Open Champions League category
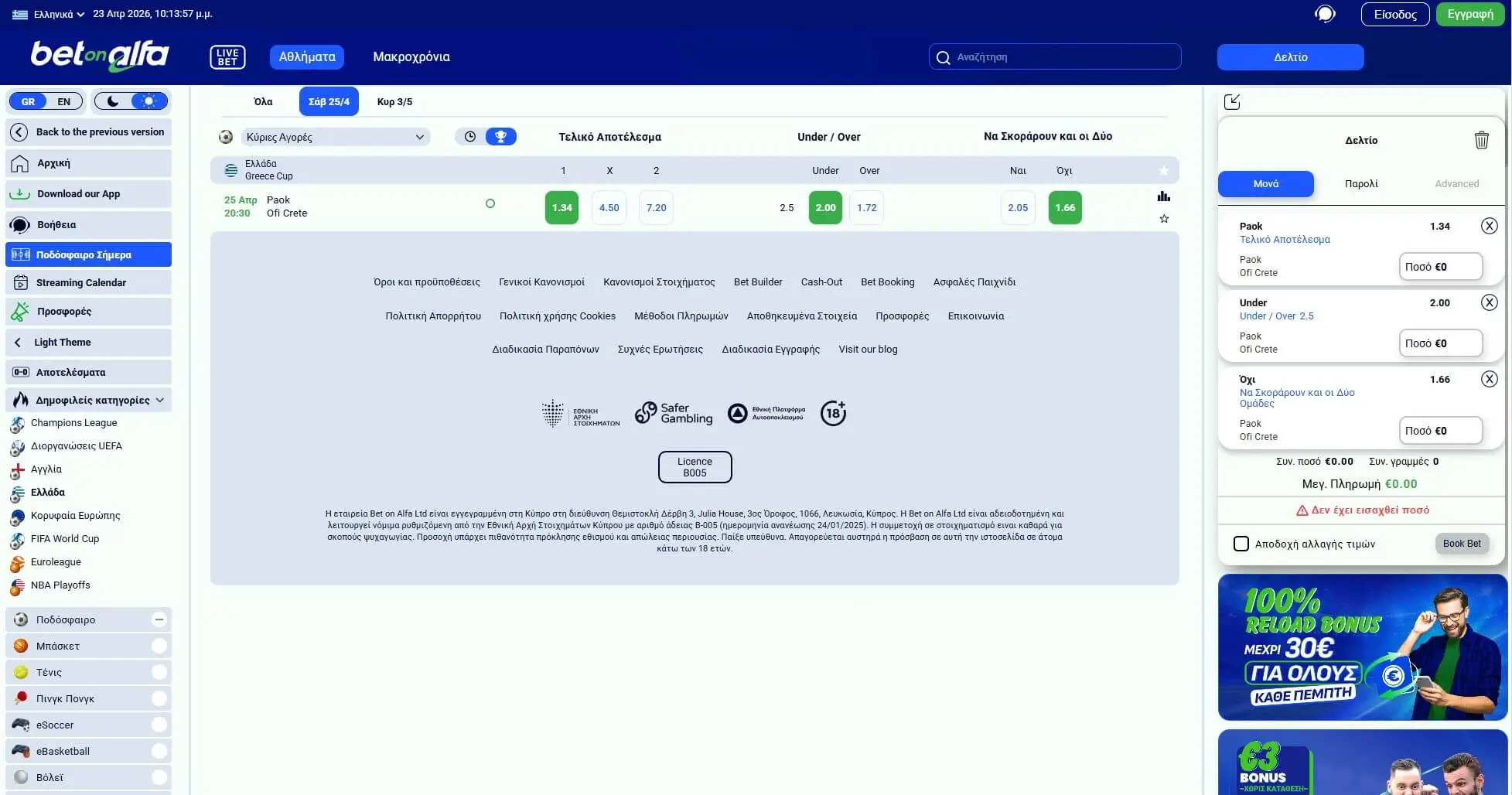Screen dimensions: 1512x795 point(74,423)
